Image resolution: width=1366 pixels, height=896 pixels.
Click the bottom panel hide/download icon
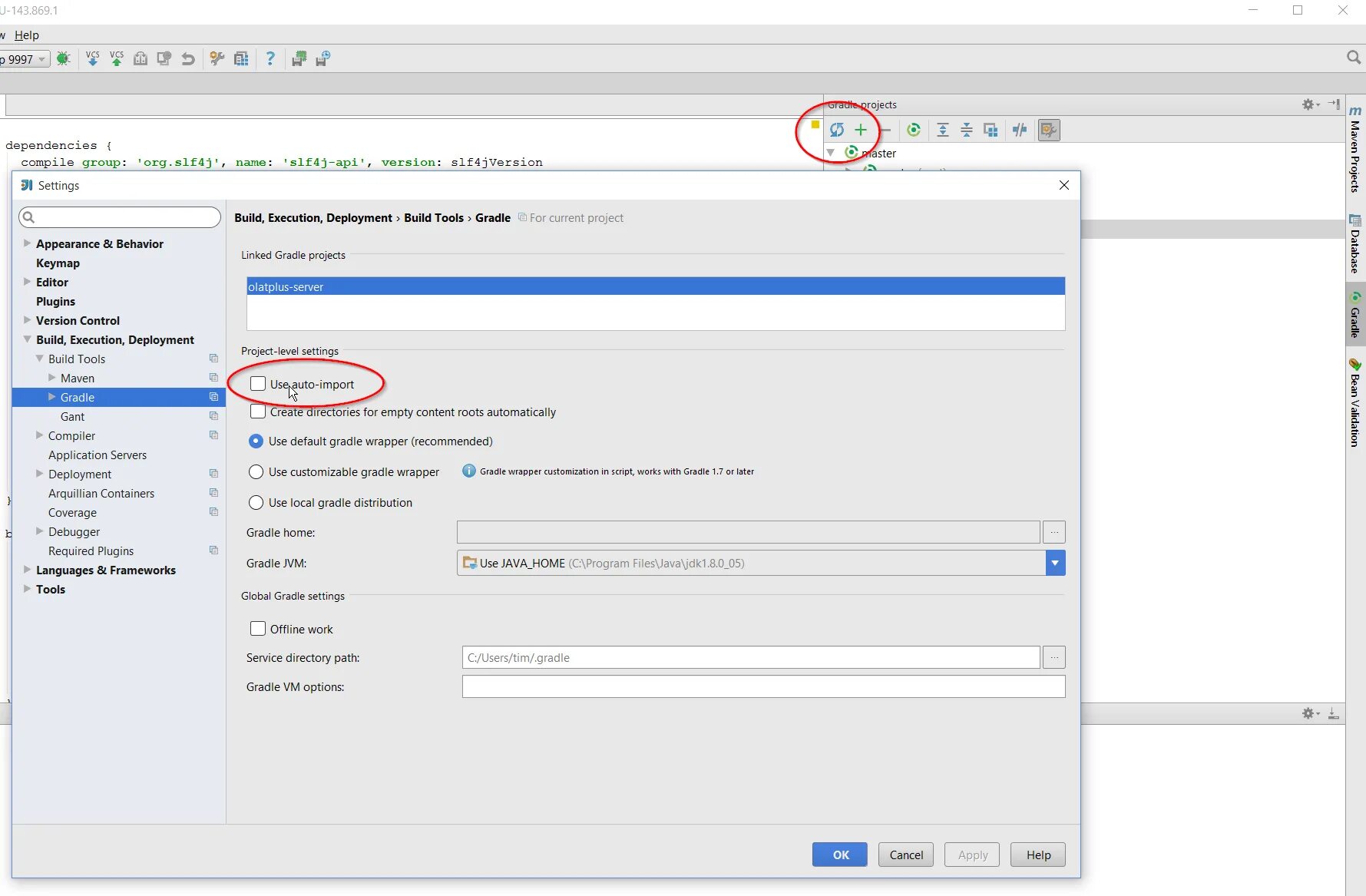[1334, 713]
